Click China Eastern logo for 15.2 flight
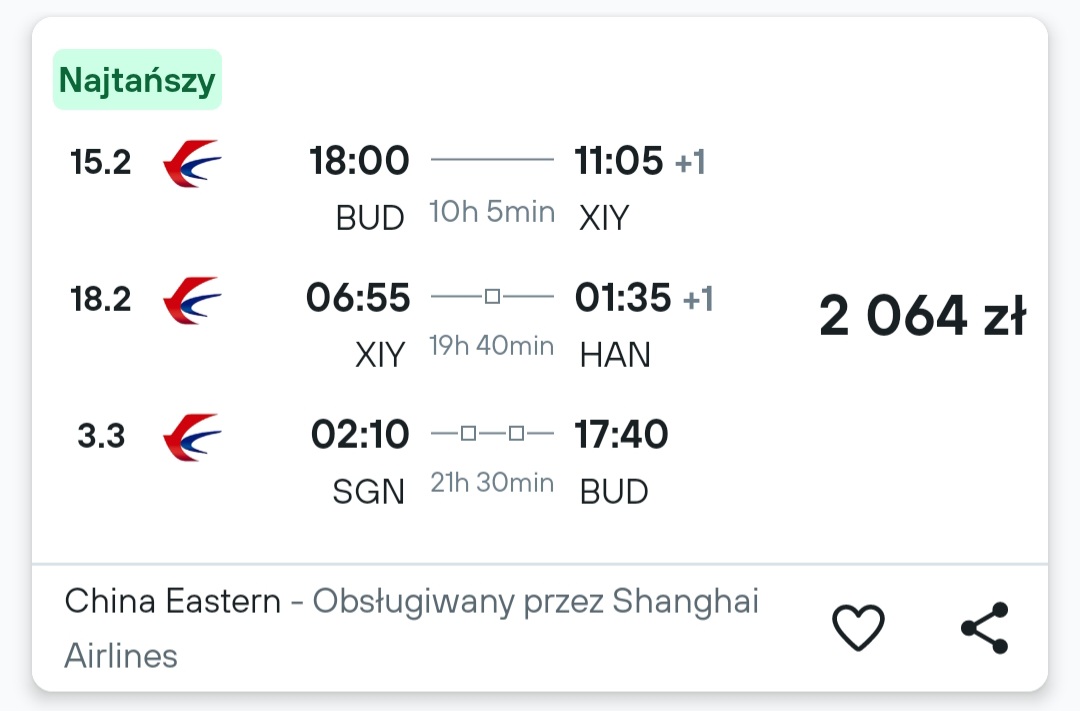 click(x=192, y=163)
